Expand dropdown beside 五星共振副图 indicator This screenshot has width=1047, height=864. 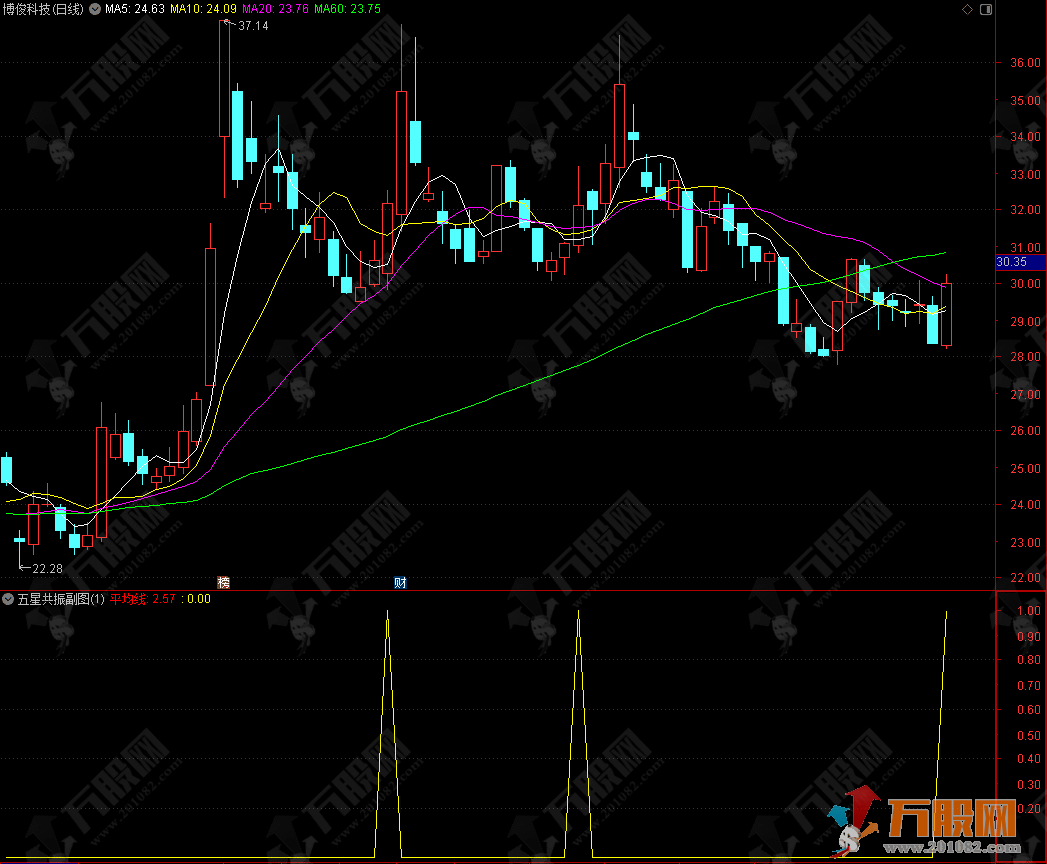(x=8, y=599)
